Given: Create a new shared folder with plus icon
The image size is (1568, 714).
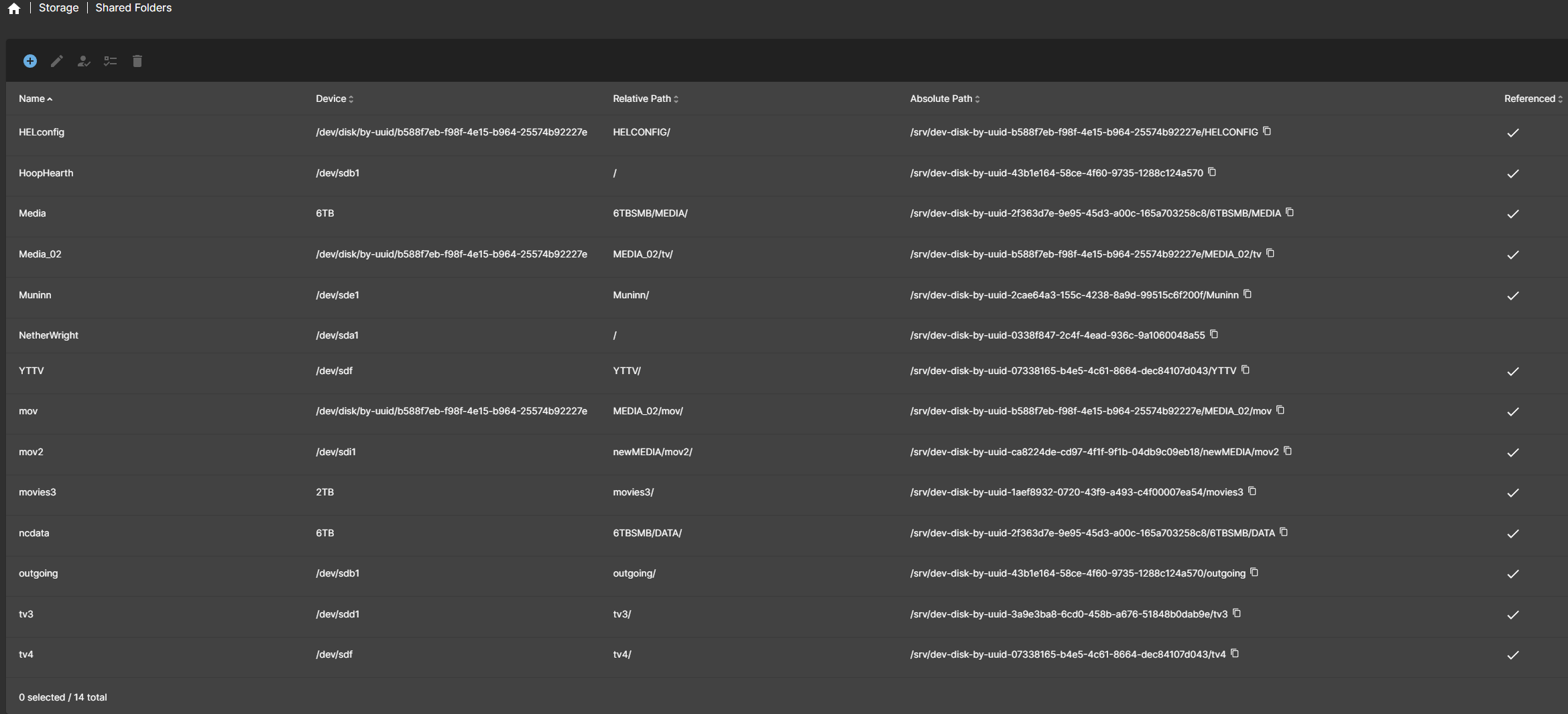Looking at the screenshot, I should pyautogui.click(x=30, y=61).
